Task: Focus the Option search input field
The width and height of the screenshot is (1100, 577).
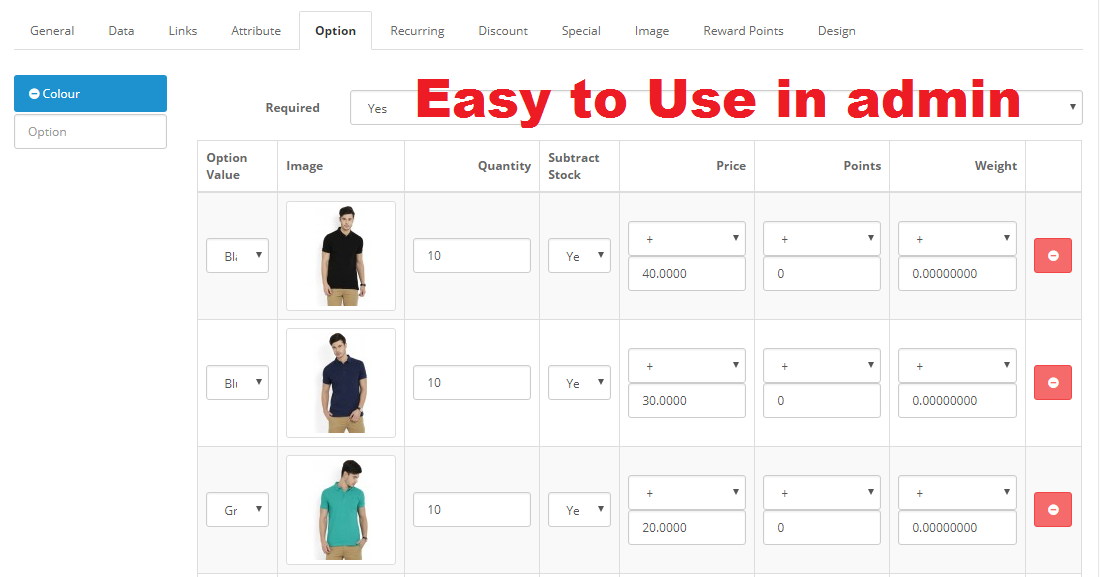Action: click(x=90, y=131)
